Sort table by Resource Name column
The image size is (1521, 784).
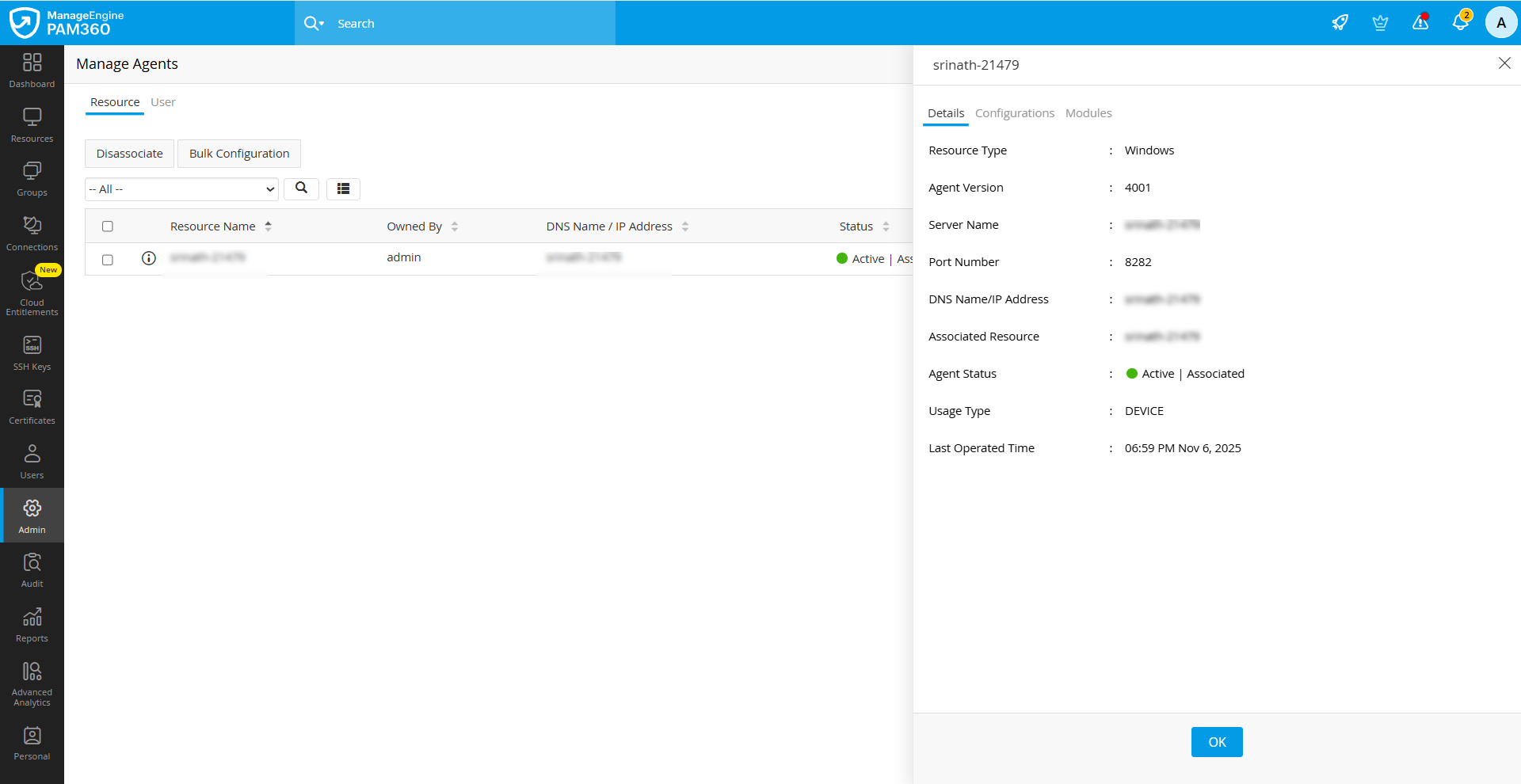point(212,226)
